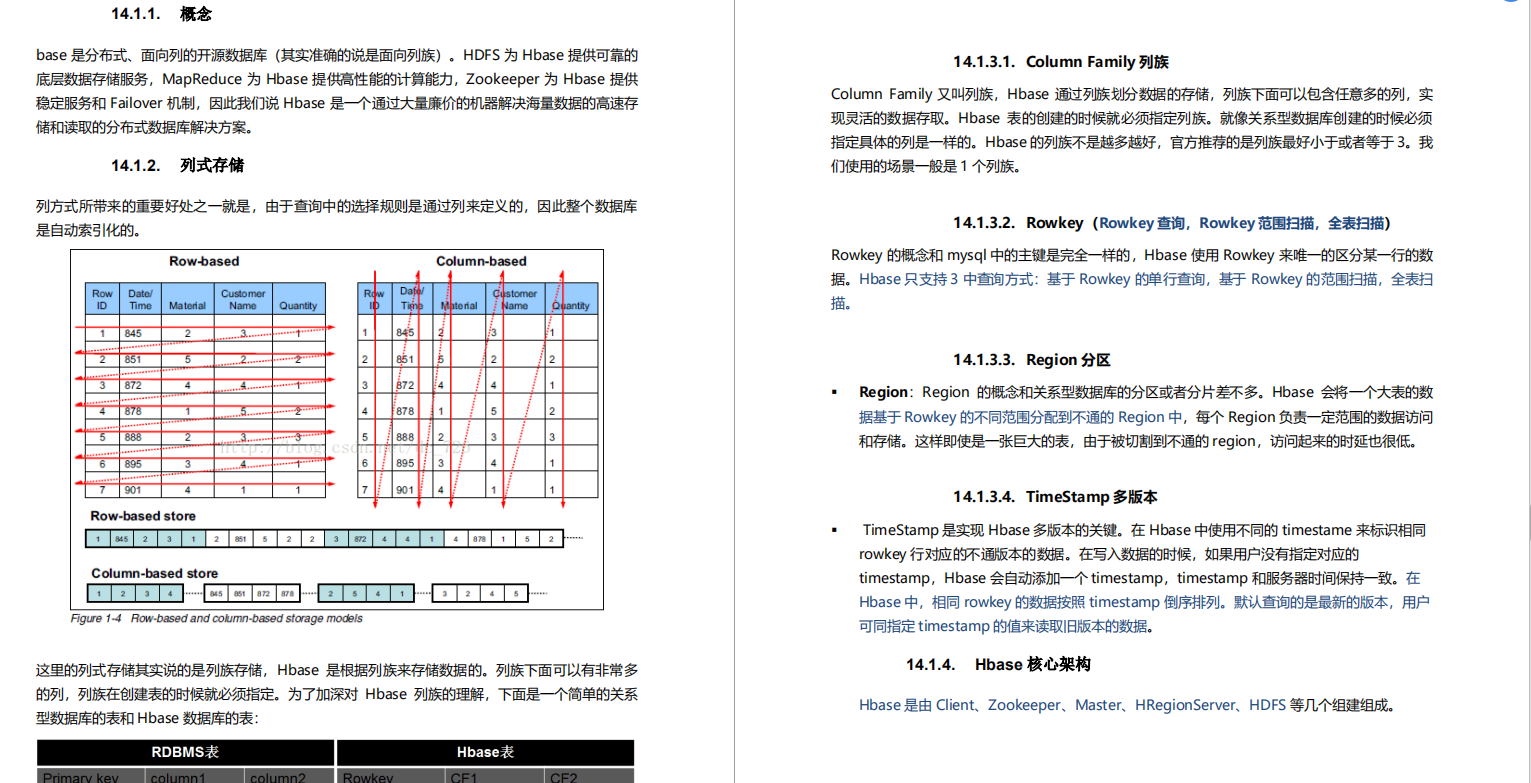Screen dimensions: 1531x783
Task: Select the "Rowkey" cell in Hbase table
Action: pyautogui.click(x=365, y=776)
